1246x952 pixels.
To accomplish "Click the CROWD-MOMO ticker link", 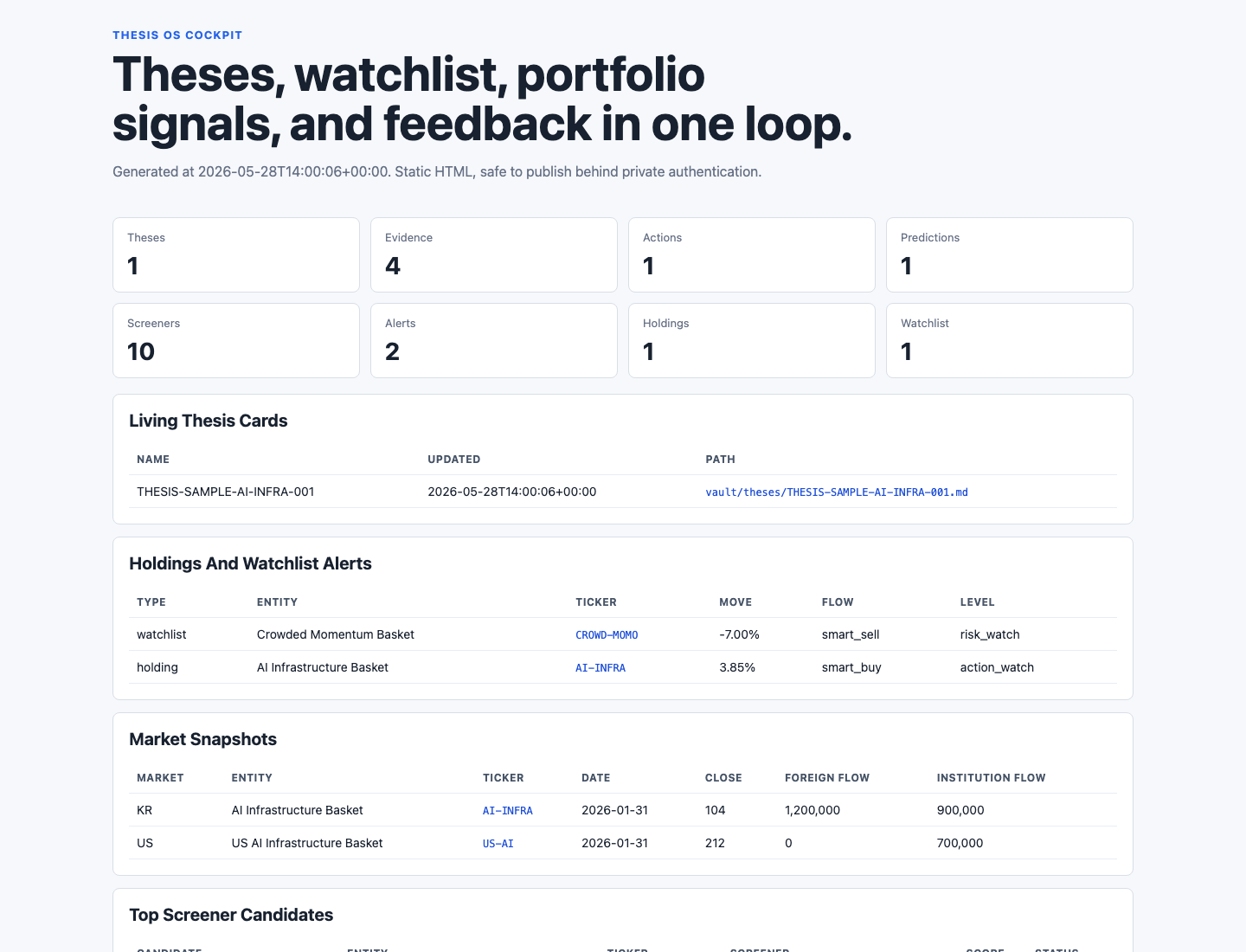I will click(607, 634).
